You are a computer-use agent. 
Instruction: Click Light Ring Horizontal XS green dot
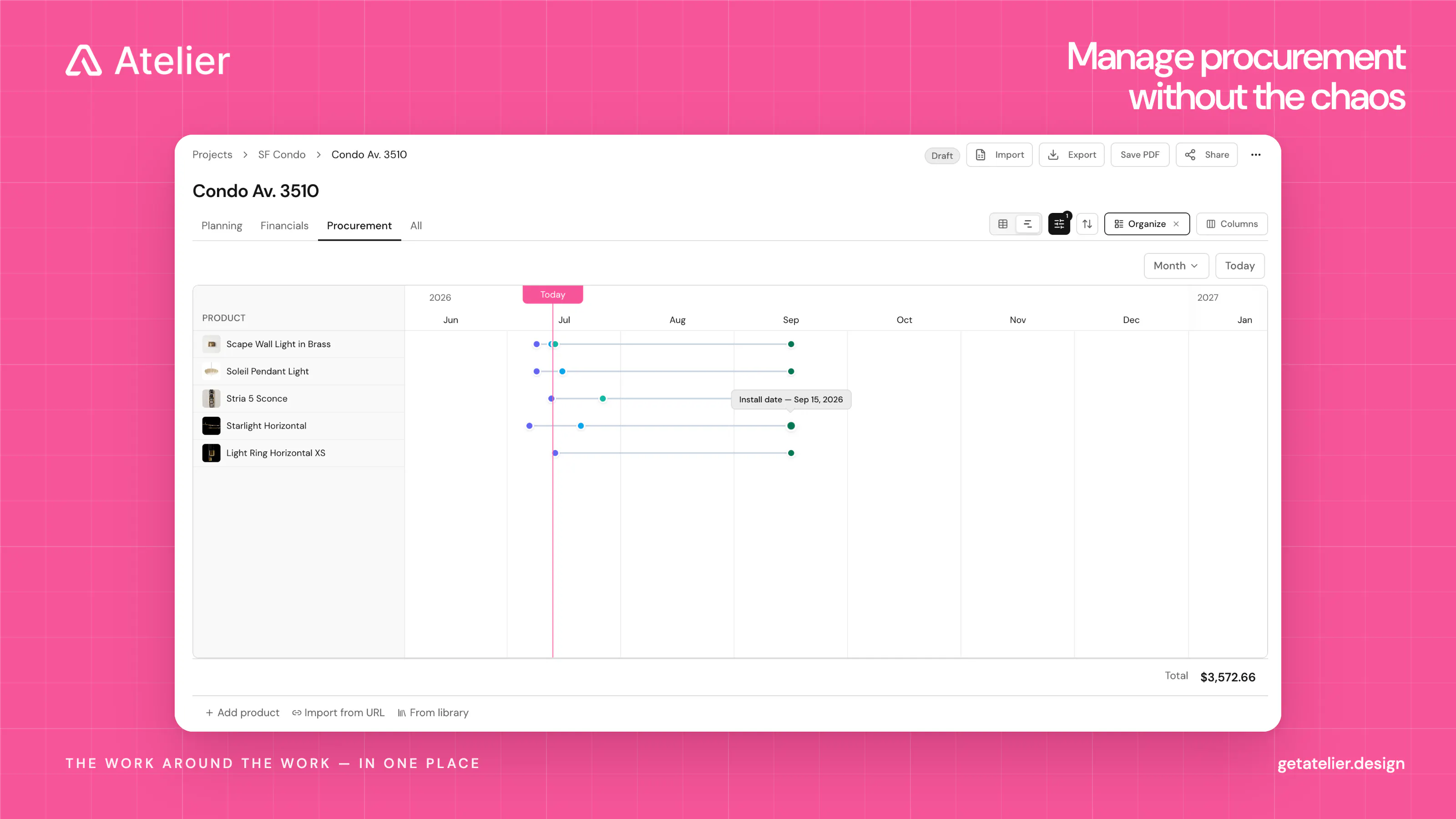791,453
